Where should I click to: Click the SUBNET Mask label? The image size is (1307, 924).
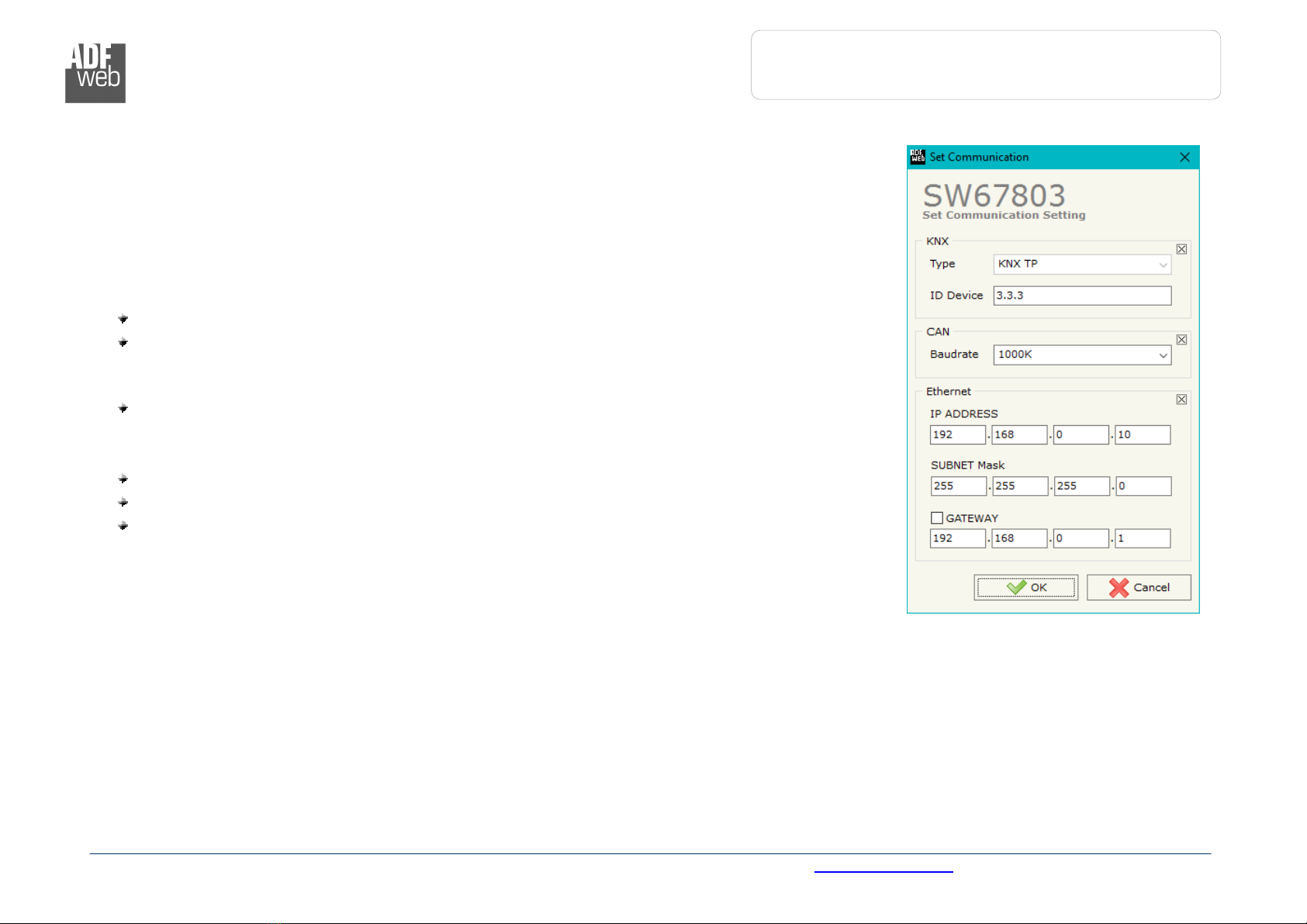point(967,465)
